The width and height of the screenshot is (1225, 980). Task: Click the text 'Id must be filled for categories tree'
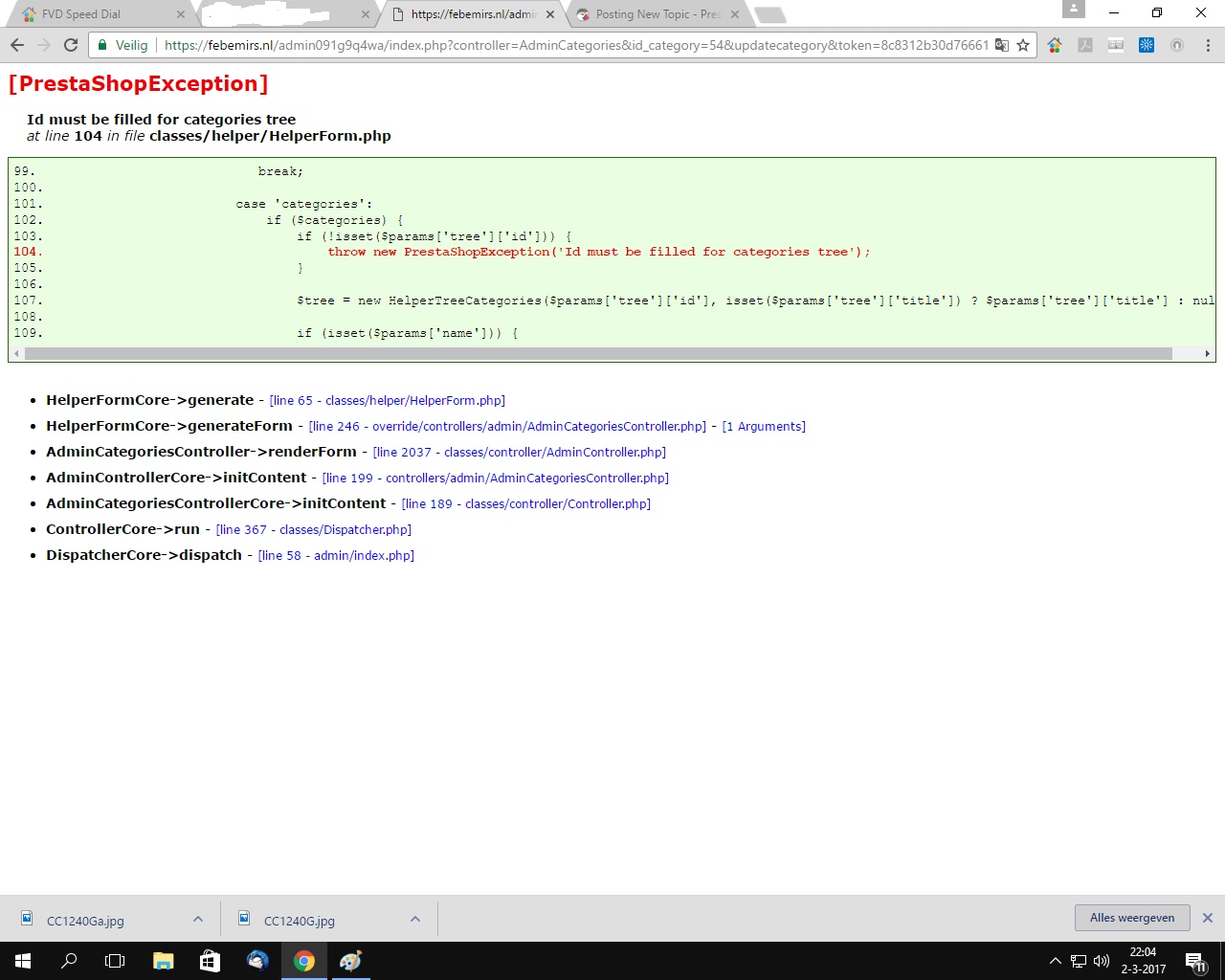point(161,120)
